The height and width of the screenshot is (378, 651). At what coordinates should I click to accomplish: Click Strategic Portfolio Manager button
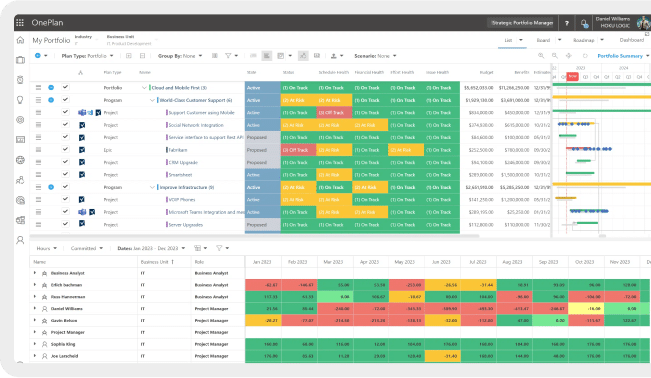click(522, 23)
